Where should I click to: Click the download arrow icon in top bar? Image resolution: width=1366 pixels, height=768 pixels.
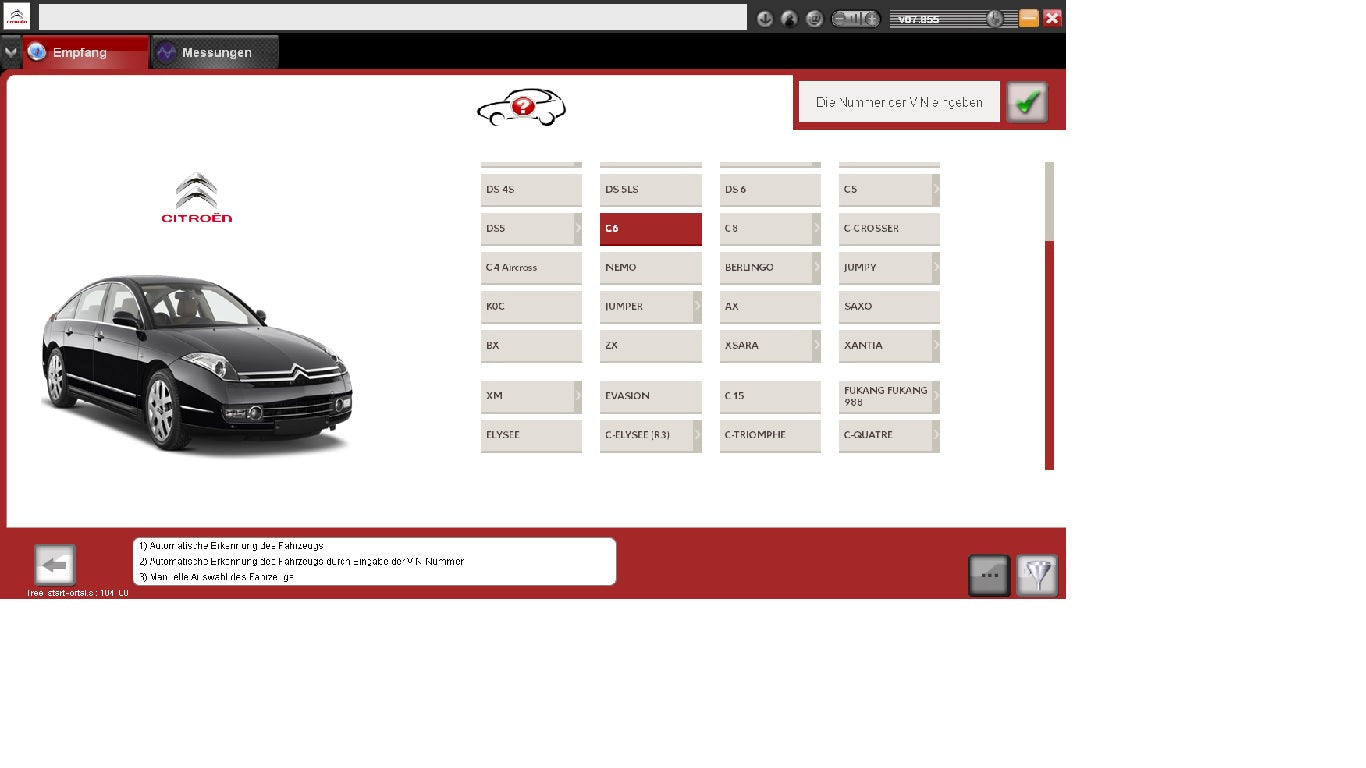coord(765,18)
